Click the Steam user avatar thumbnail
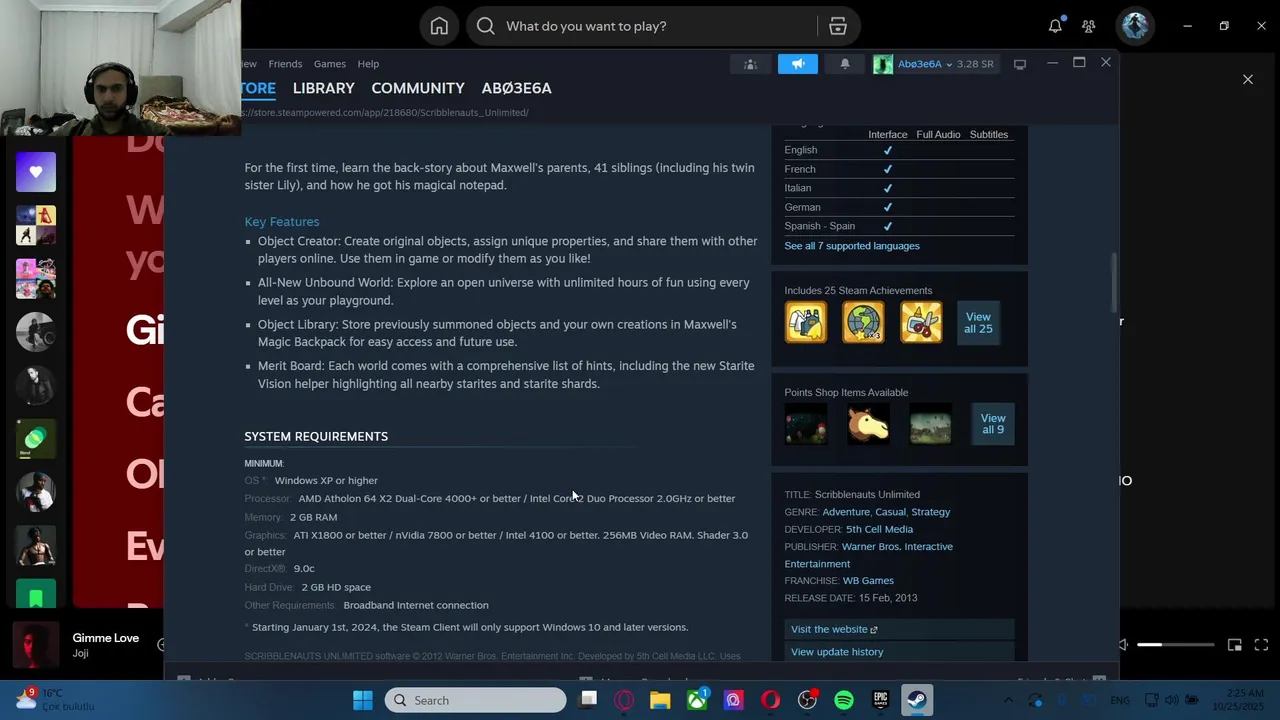The width and height of the screenshot is (1280, 720). tap(882, 64)
